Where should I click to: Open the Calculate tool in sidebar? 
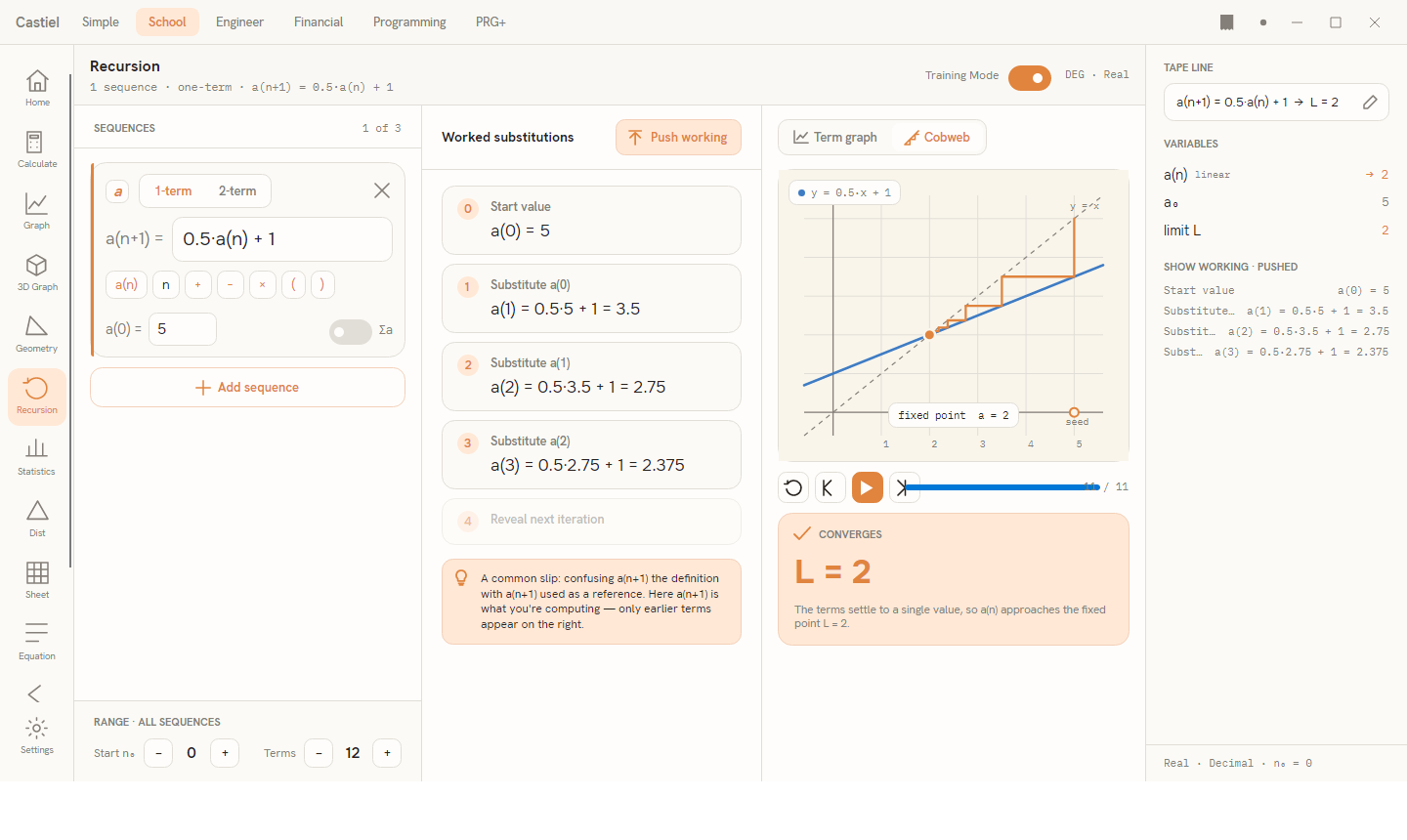coord(37,149)
